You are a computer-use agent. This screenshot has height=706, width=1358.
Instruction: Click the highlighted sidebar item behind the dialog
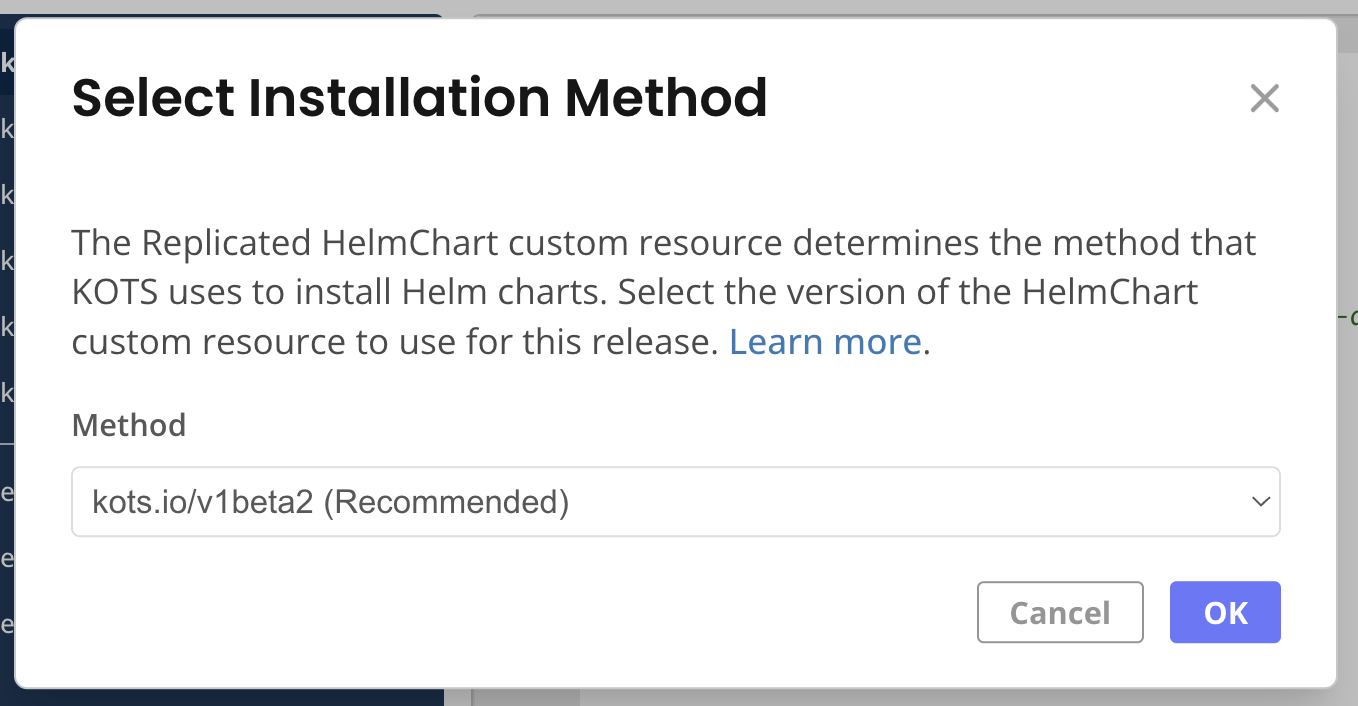[x=8, y=63]
